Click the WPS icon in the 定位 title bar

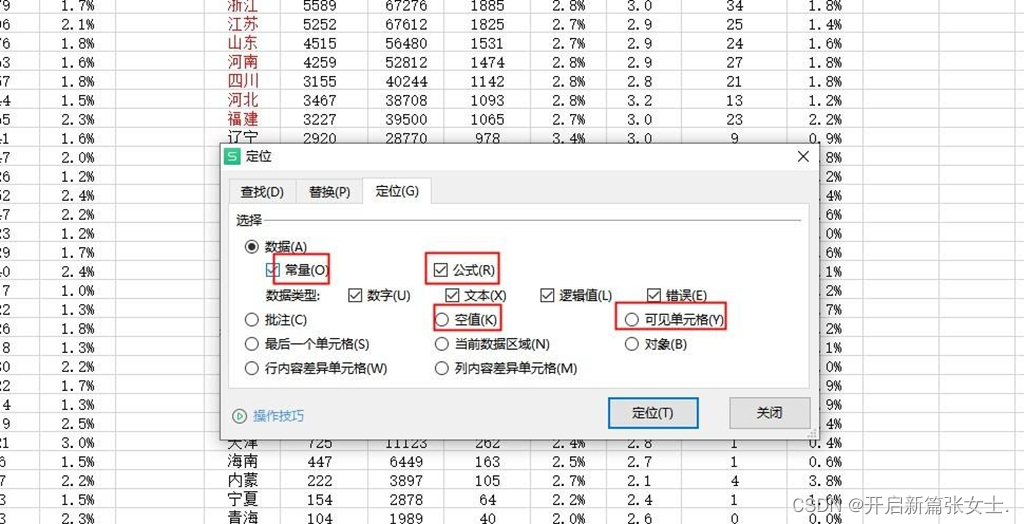(x=232, y=157)
